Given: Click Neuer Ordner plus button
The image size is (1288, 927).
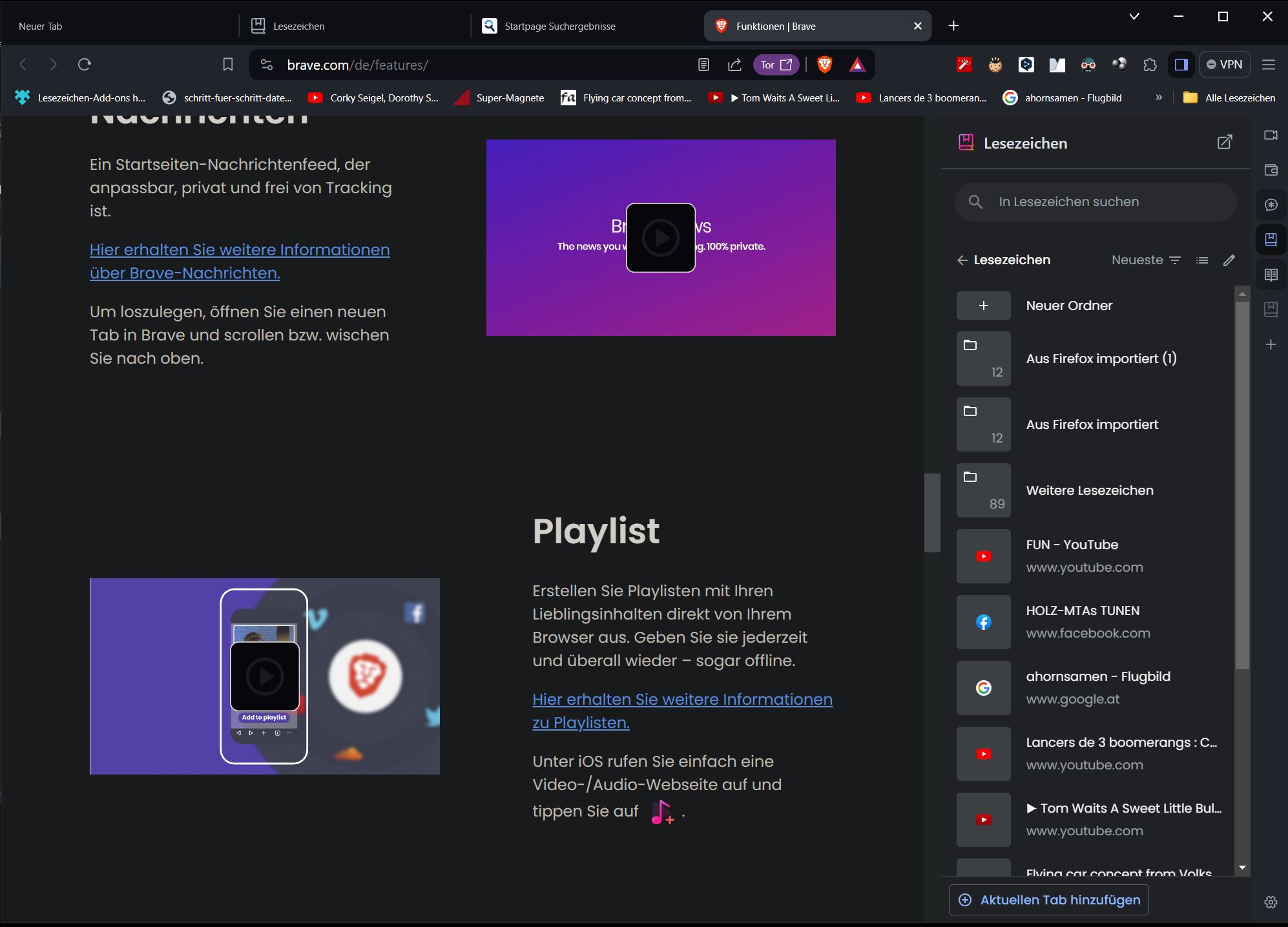Looking at the screenshot, I should (984, 306).
